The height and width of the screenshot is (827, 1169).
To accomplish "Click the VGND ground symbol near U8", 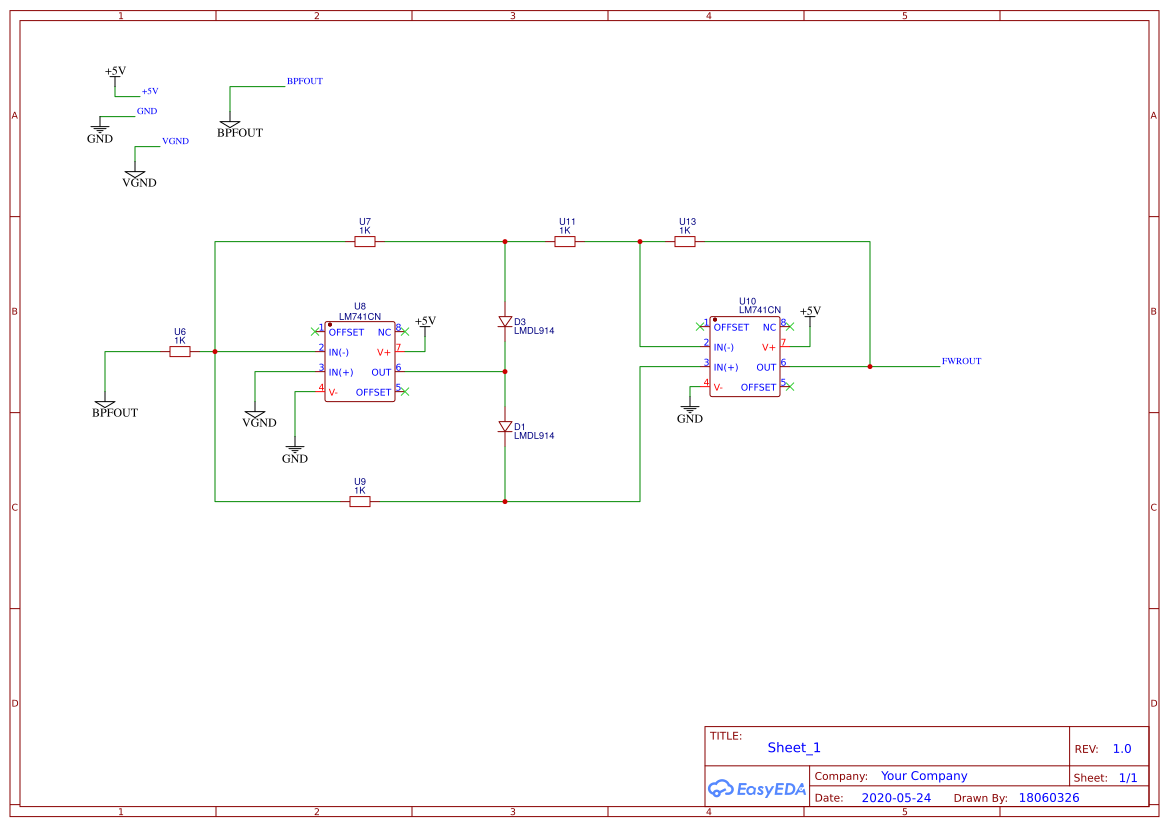I will 257,416.
